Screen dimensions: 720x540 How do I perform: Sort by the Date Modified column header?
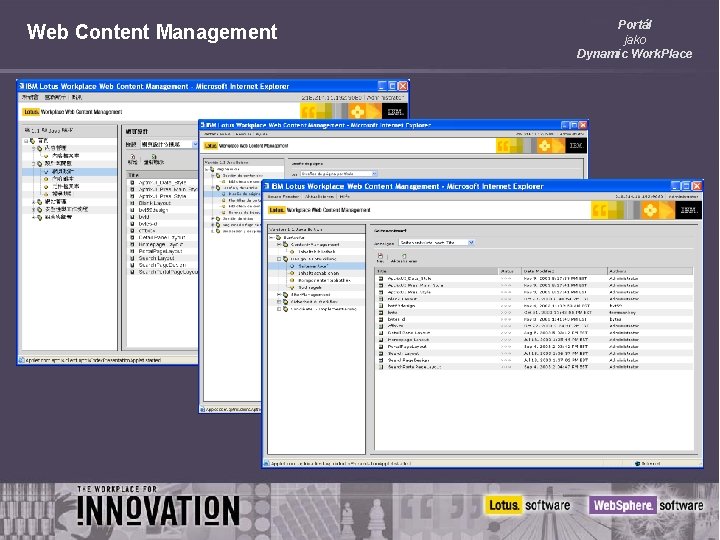point(564,271)
